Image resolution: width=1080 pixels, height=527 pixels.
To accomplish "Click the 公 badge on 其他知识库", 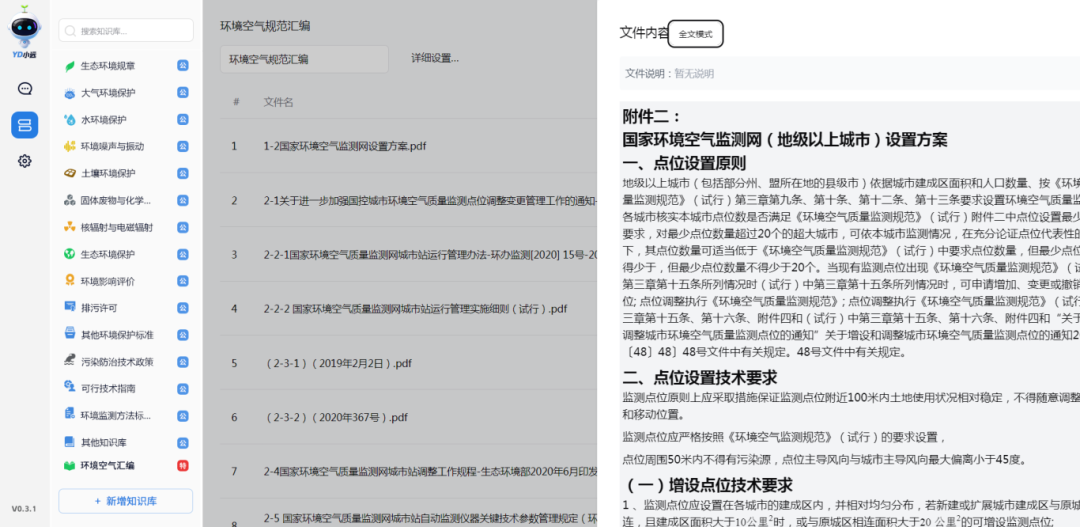I will click(183, 442).
